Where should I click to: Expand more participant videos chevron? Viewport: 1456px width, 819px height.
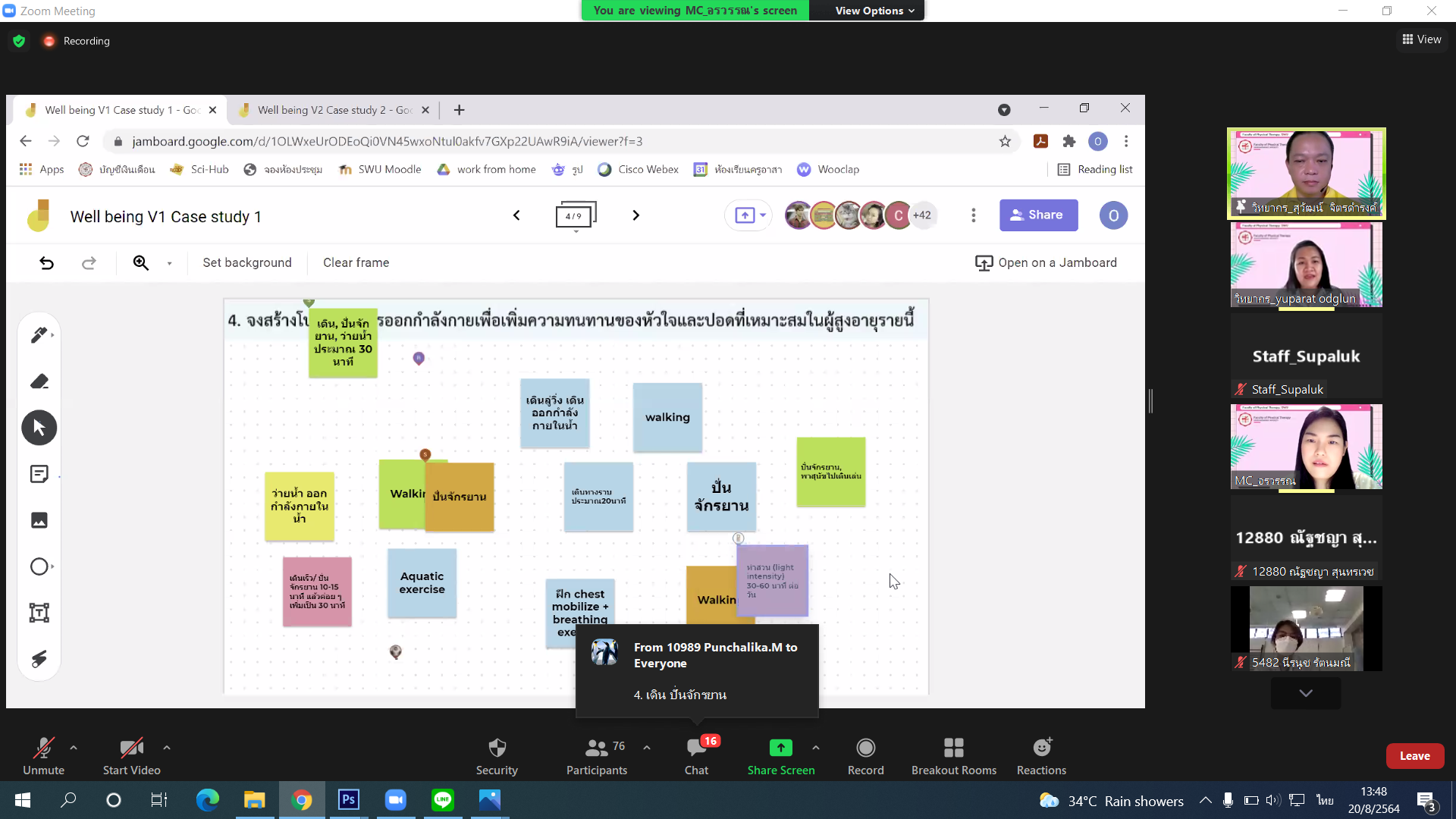point(1305,693)
